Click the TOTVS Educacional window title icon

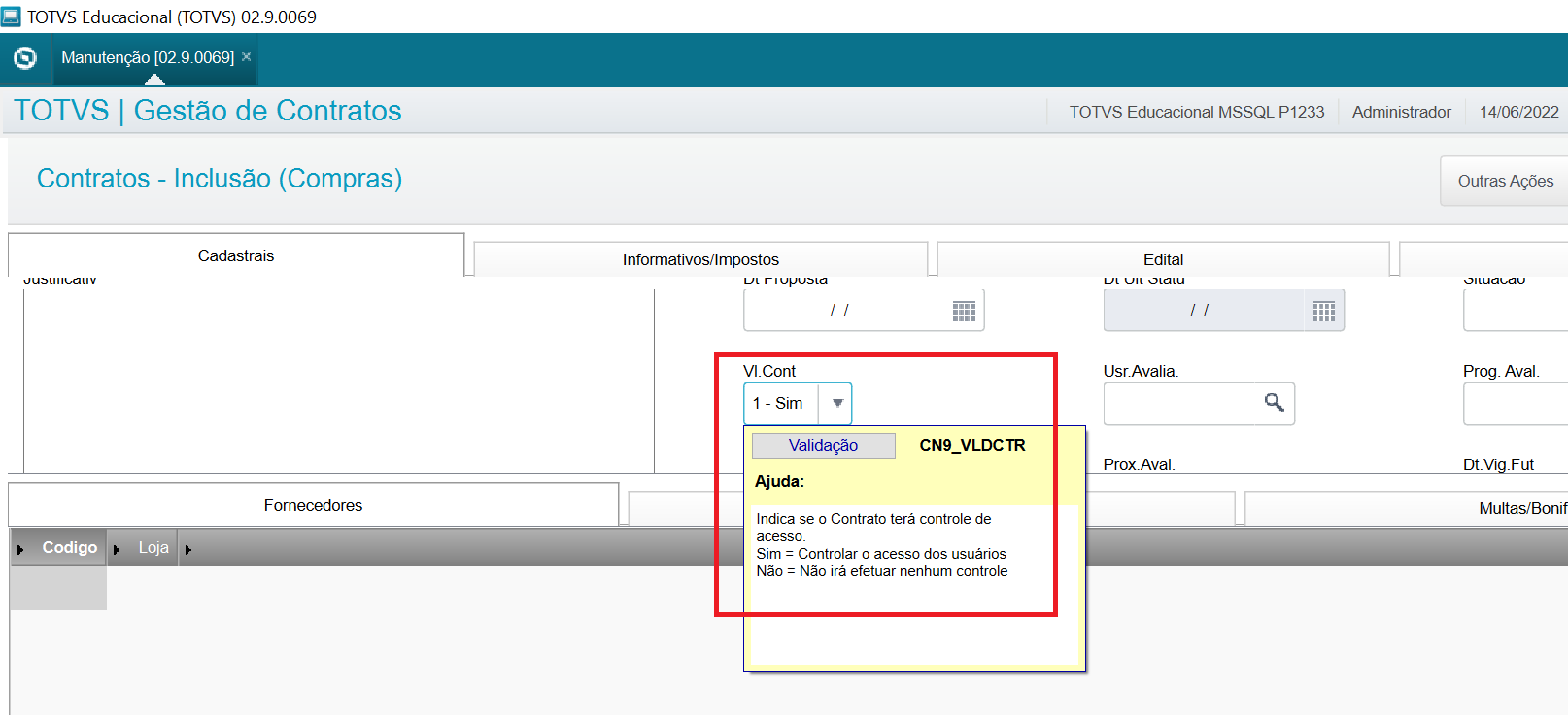click(11, 17)
